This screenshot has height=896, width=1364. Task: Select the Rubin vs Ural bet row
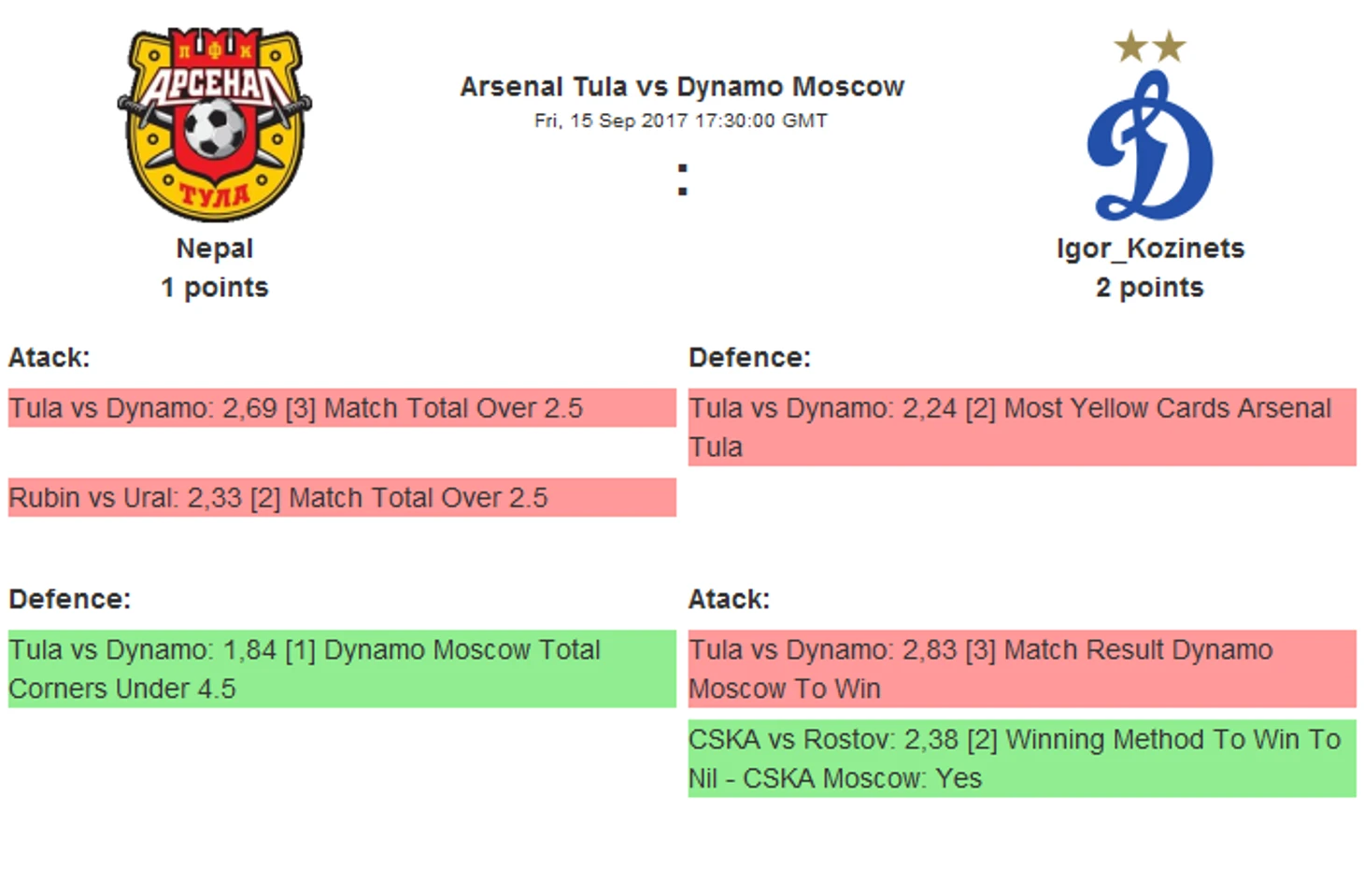click(x=342, y=498)
